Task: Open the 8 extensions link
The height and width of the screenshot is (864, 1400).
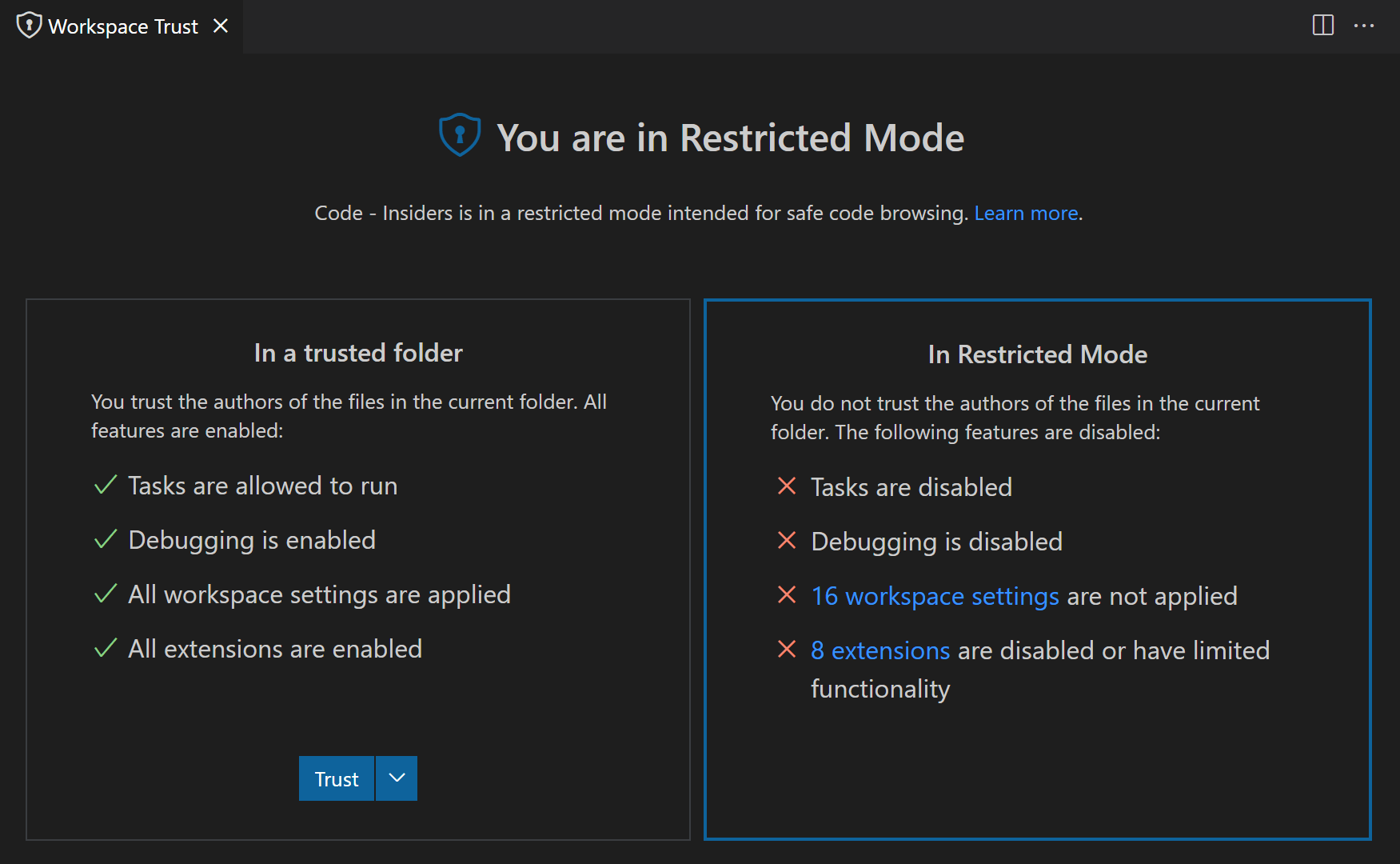Action: tap(880, 650)
